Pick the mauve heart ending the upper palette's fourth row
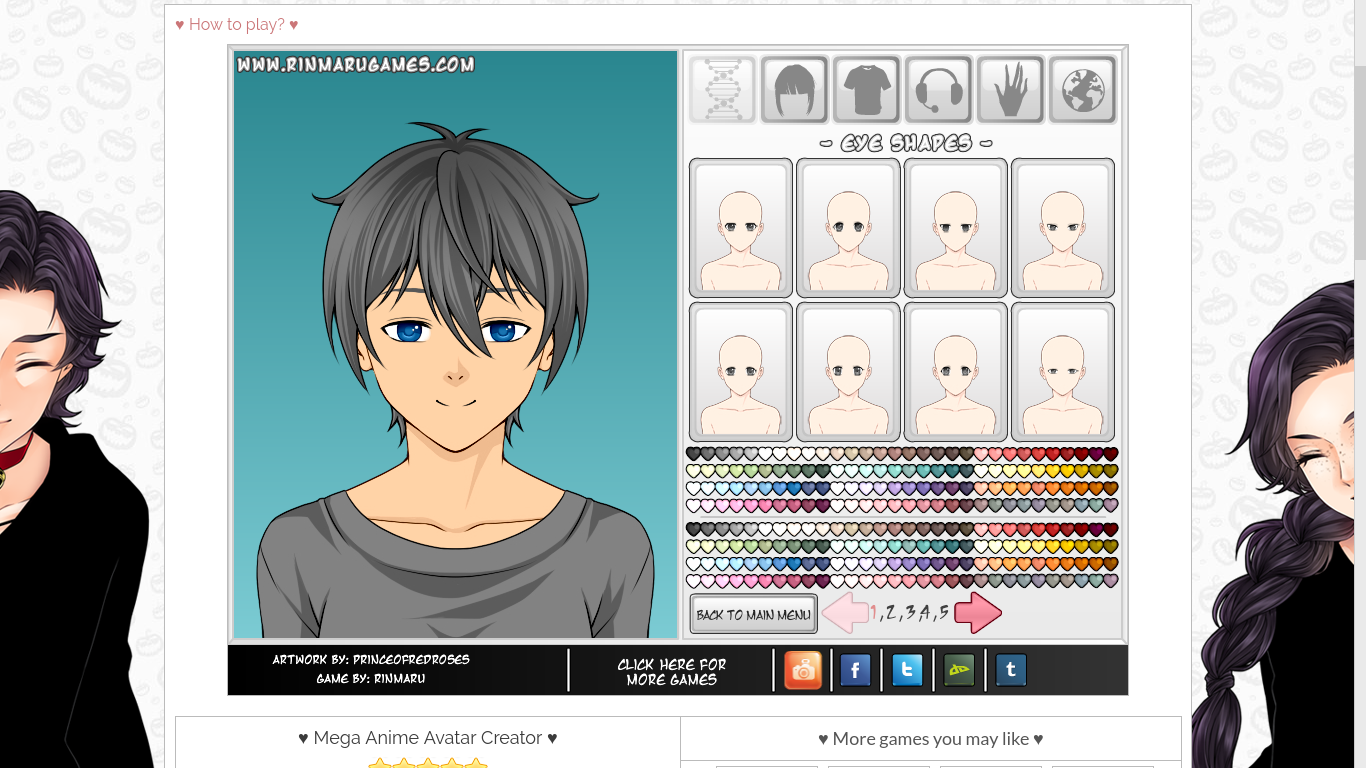This screenshot has height=768, width=1366. [x=1110, y=505]
